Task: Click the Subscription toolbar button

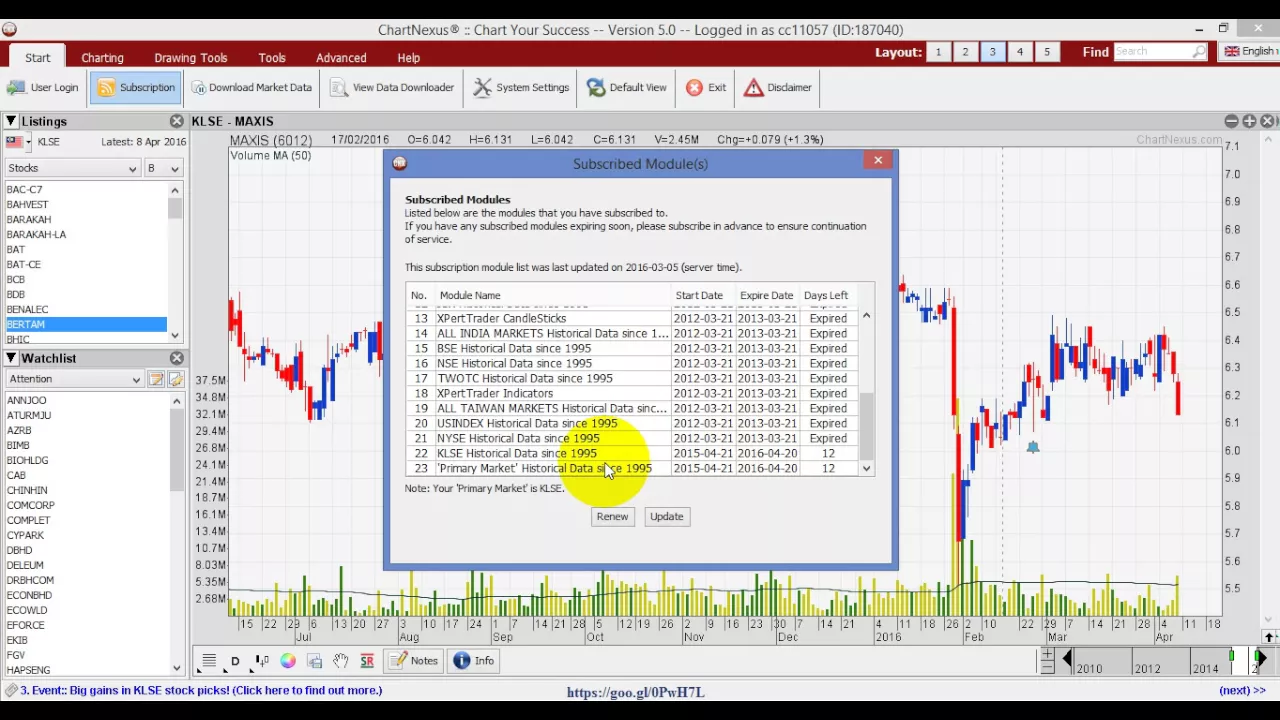Action: (136, 87)
